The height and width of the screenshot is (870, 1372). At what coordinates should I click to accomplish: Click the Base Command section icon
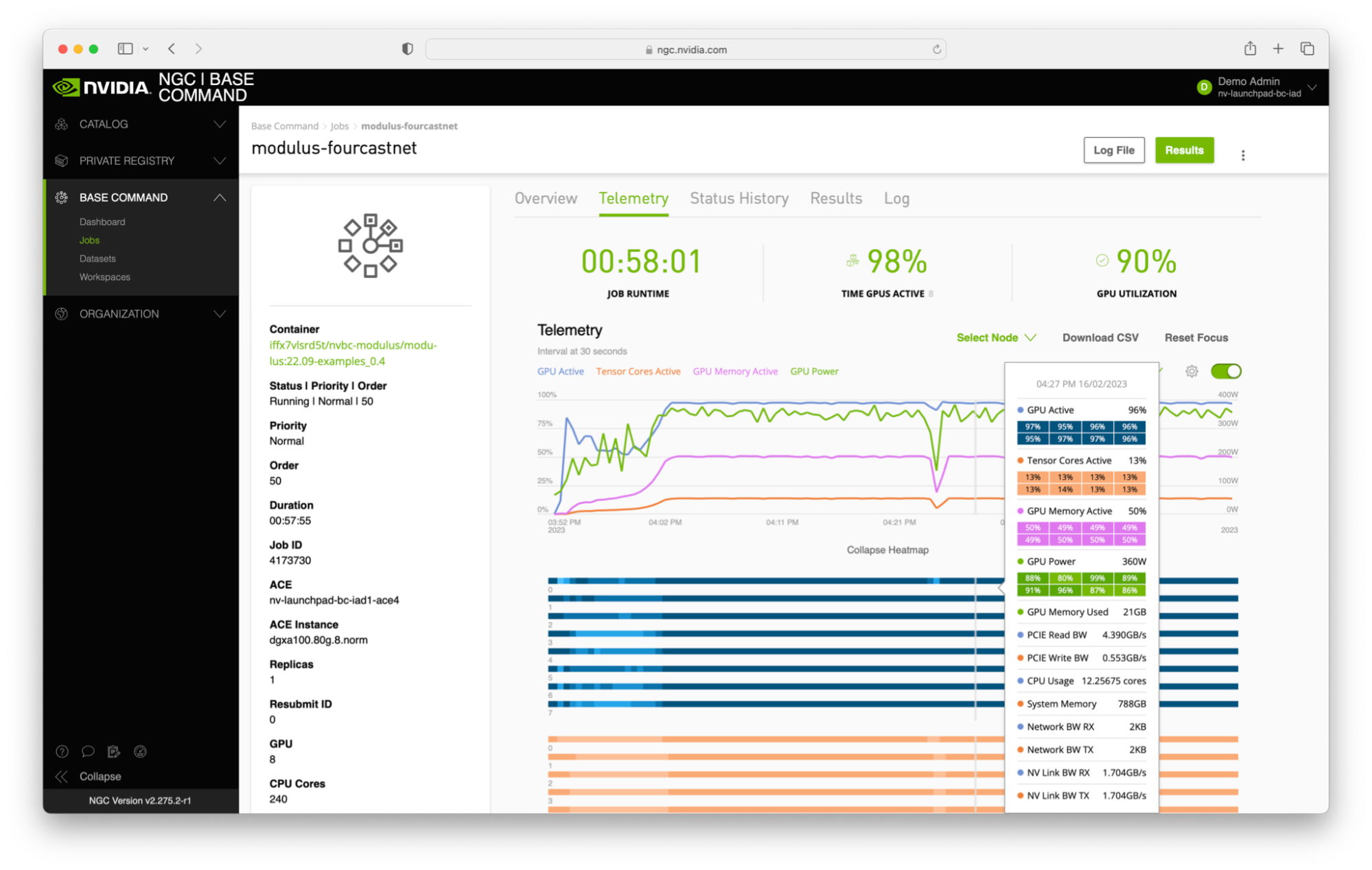tap(62, 198)
